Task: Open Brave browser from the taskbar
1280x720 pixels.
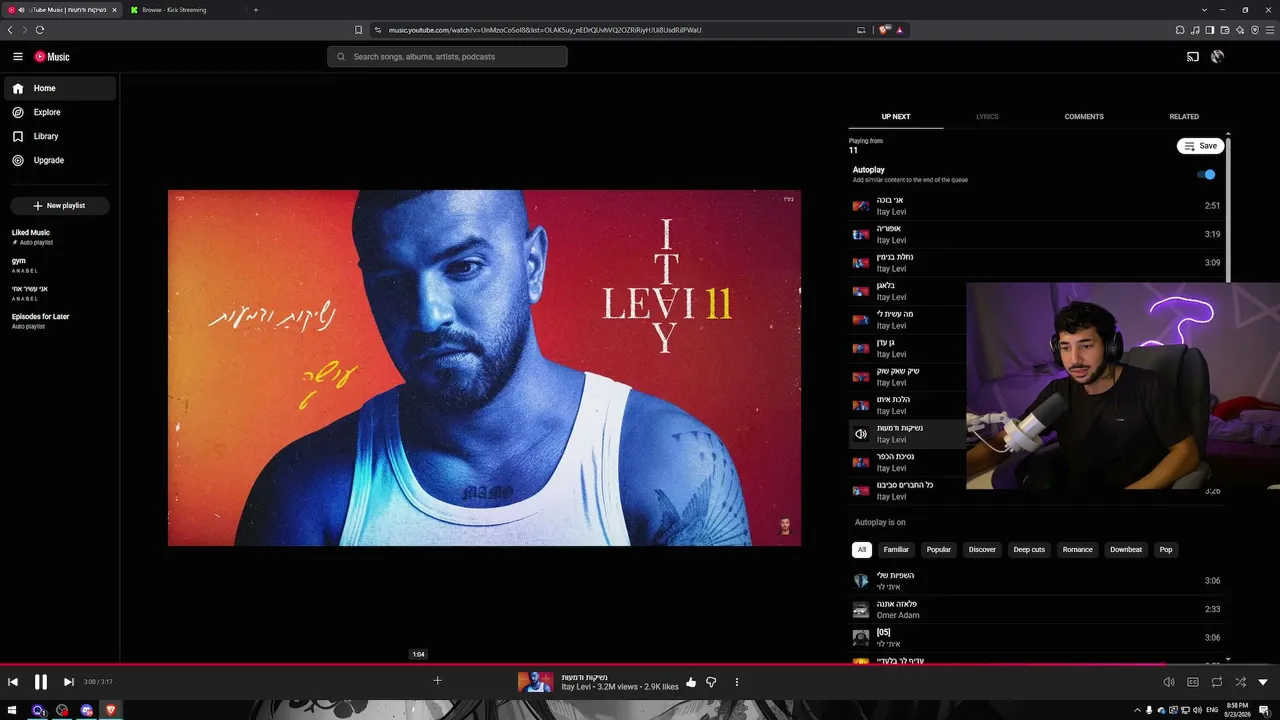Action: [111, 710]
